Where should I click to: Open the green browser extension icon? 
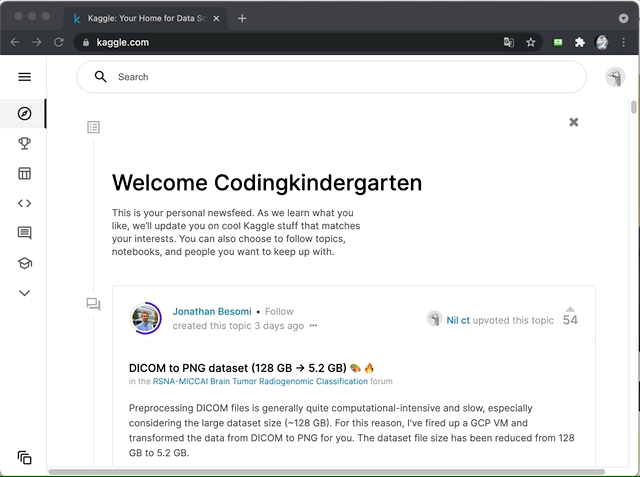558,42
